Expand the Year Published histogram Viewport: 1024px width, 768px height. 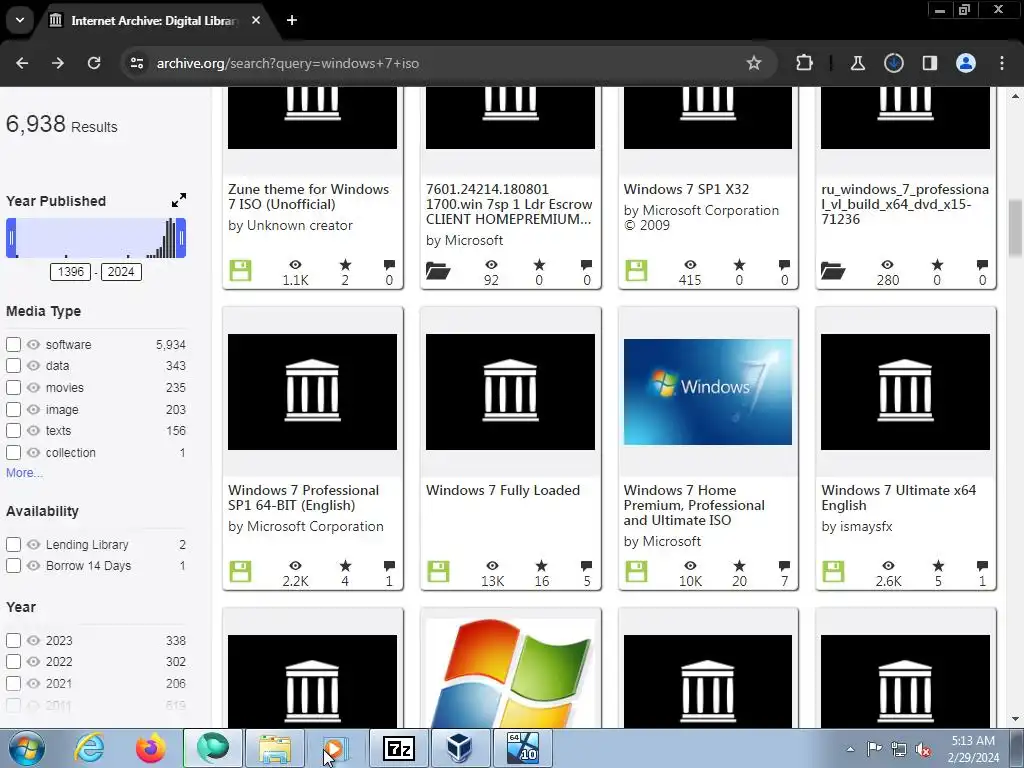click(x=179, y=200)
